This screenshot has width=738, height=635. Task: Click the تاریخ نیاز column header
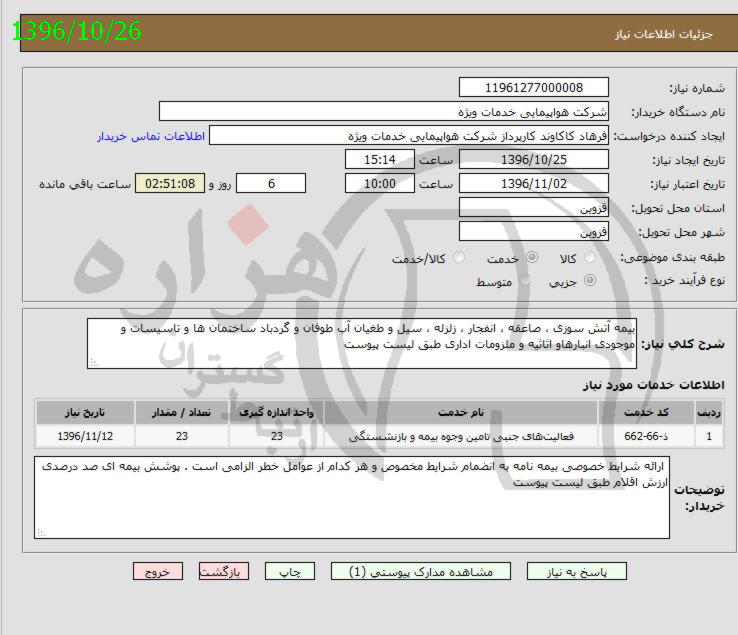85,412
